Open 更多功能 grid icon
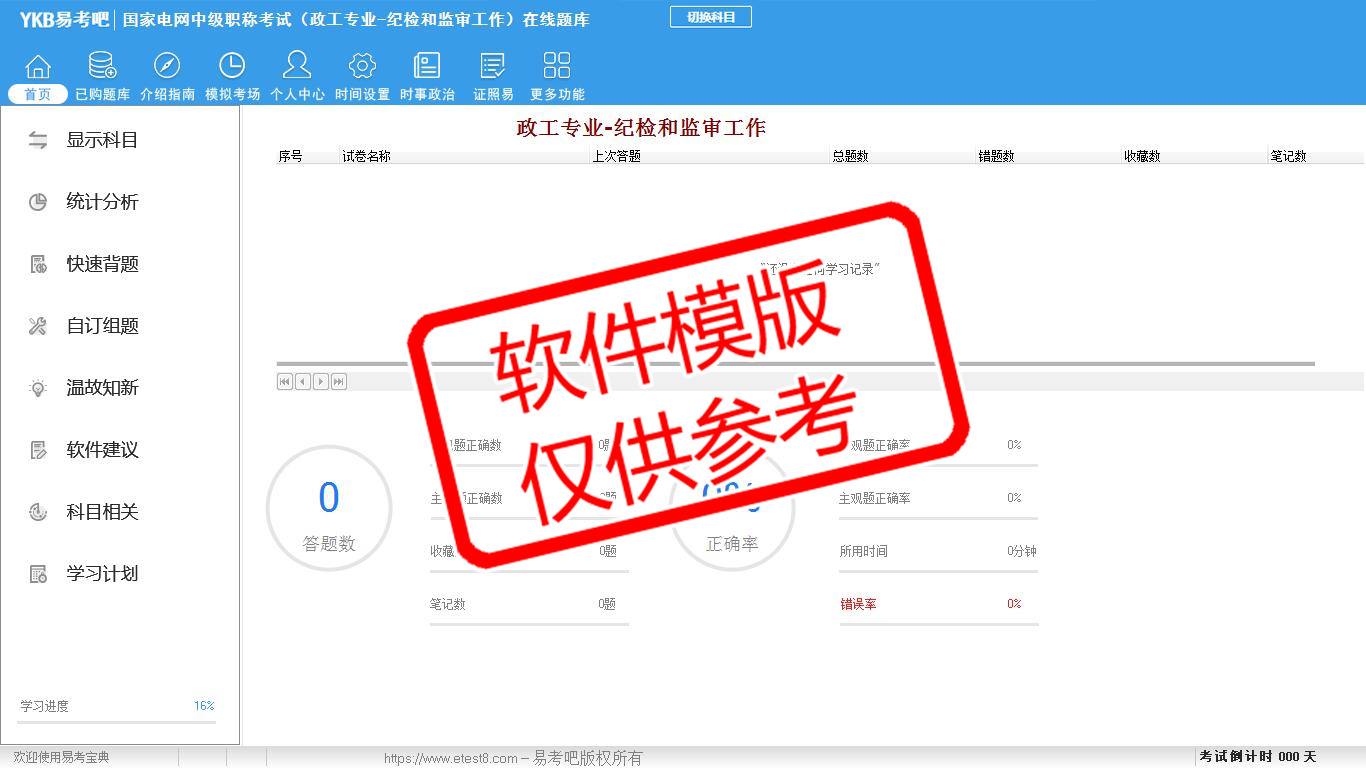The image size is (1366, 768). pos(557,67)
